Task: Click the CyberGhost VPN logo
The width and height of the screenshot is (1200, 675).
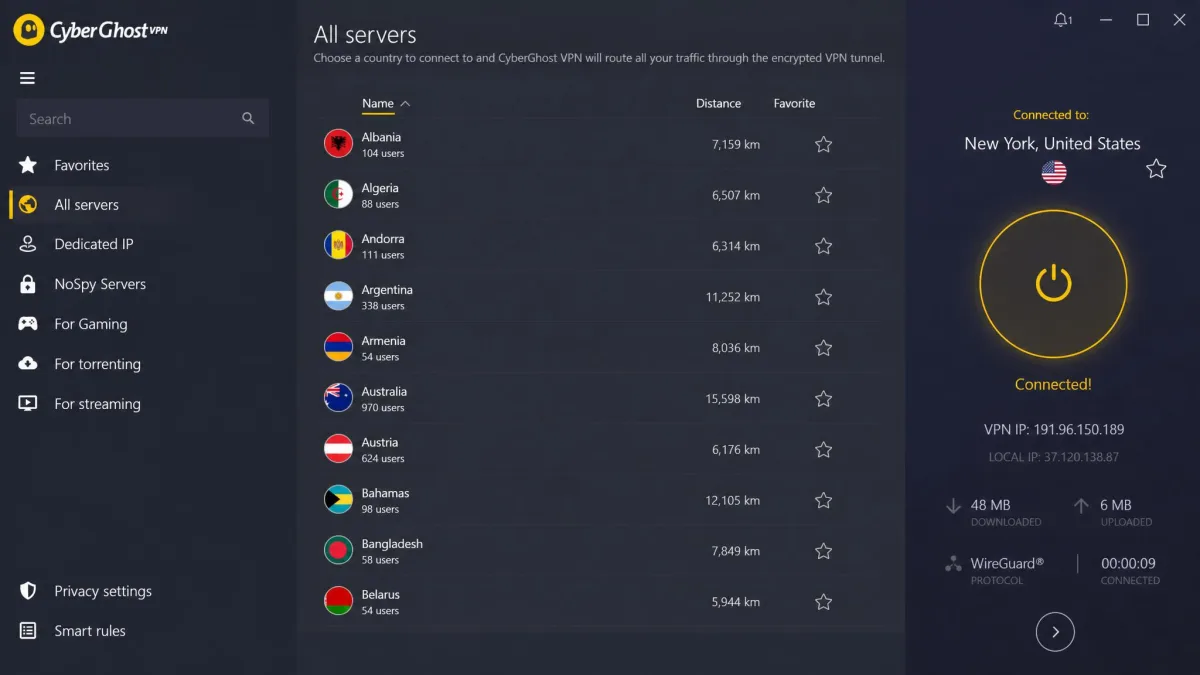Action: tap(91, 30)
